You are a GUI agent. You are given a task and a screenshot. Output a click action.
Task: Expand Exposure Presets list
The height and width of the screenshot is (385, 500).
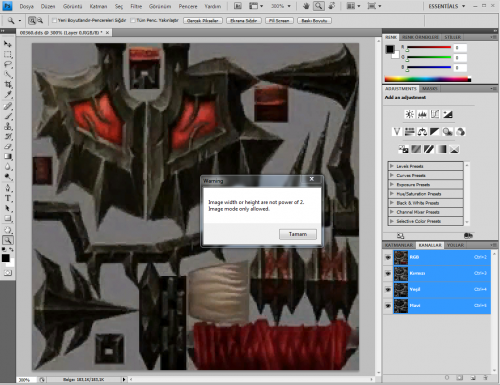[392, 184]
